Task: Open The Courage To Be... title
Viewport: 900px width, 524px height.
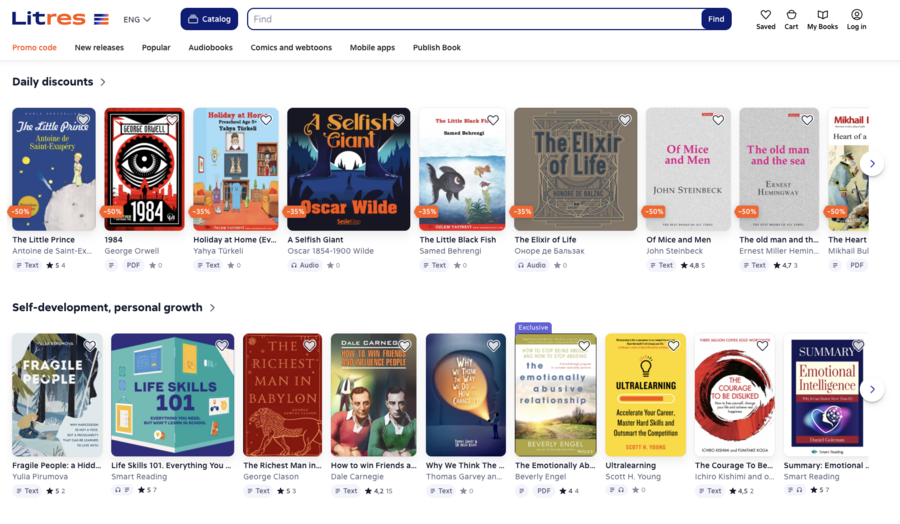Action: 734,465
